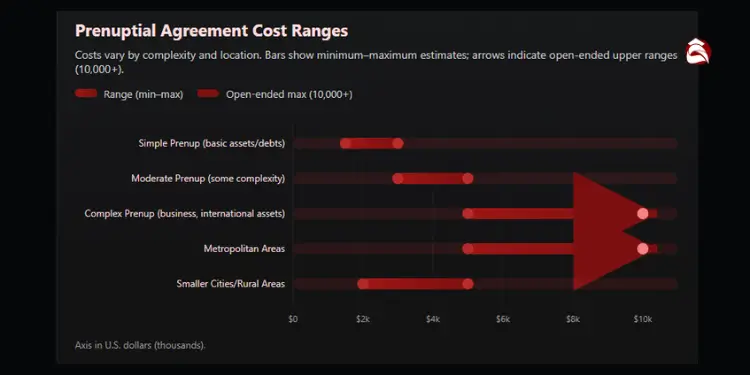Screen dimensions: 750x375
Task: Toggle the Range (min–max) legend entry
Action: click(x=129, y=94)
